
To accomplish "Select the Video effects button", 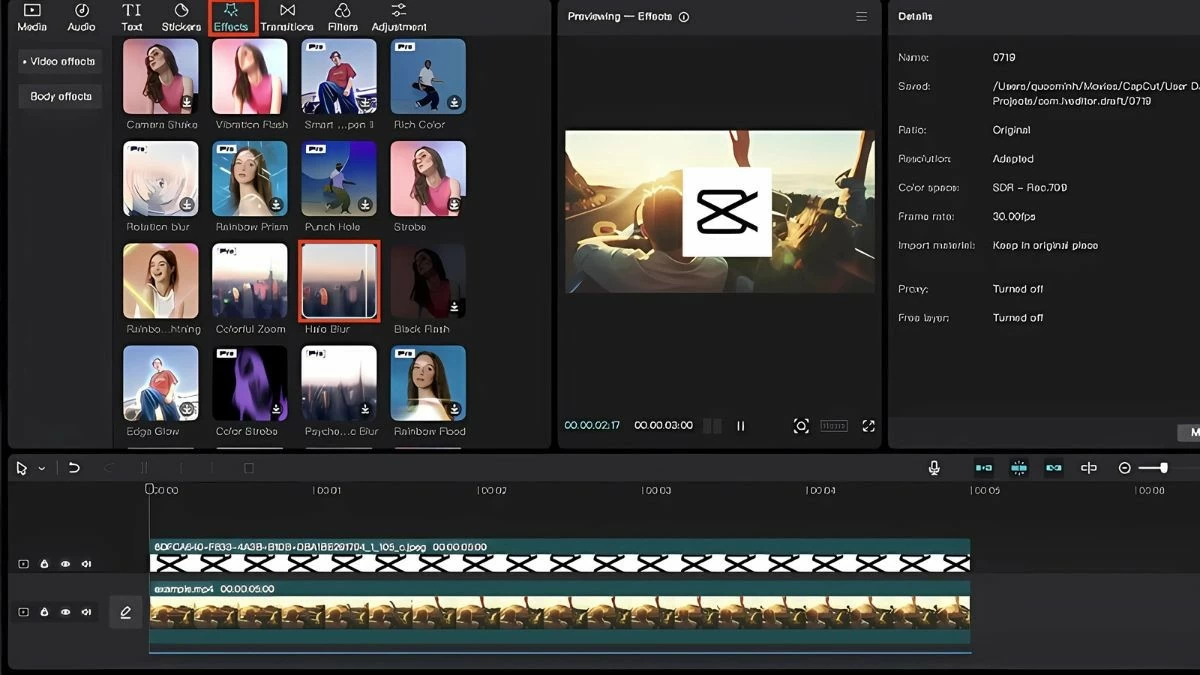I will point(59,61).
